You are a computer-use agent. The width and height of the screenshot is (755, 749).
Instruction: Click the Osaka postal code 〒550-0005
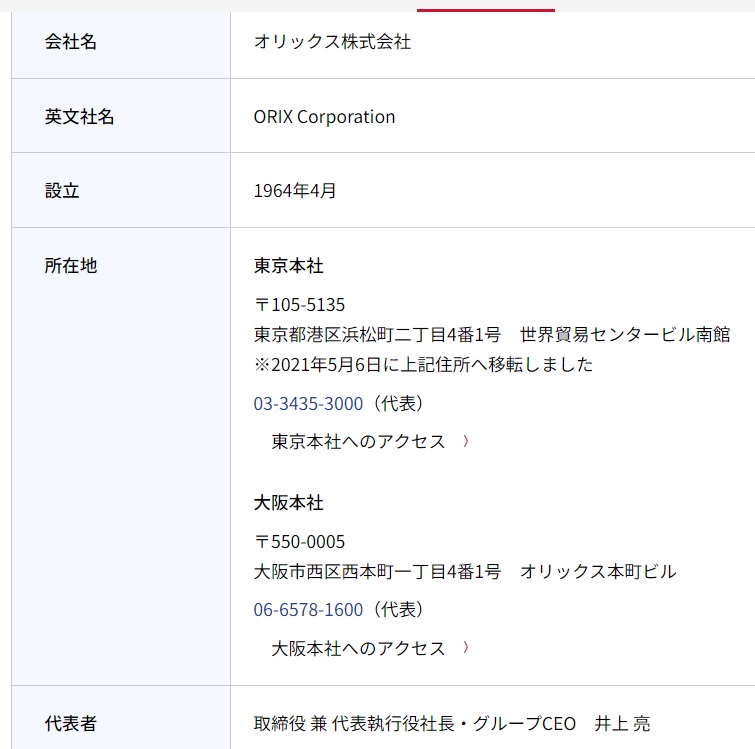pyautogui.click(x=299, y=542)
